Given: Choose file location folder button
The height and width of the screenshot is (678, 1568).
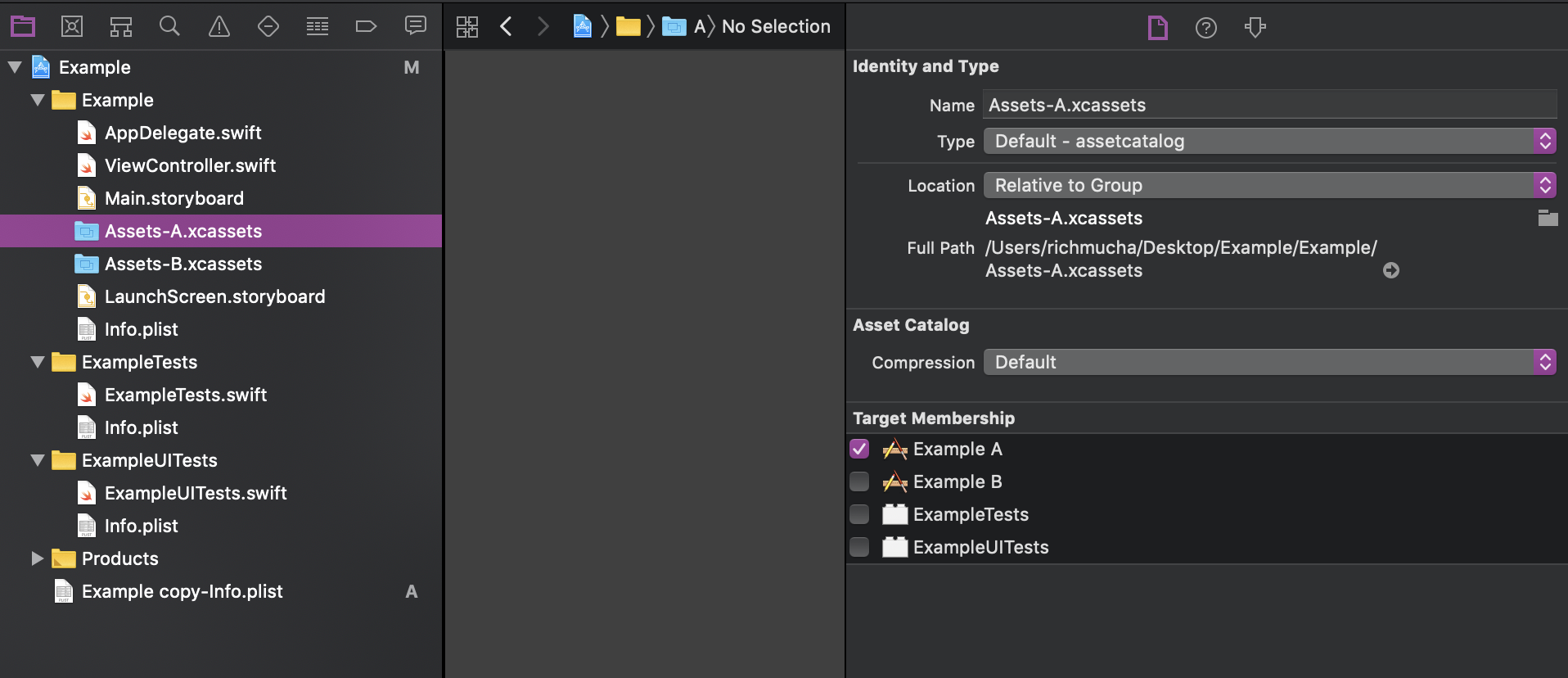Looking at the screenshot, I should point(1548,218).
